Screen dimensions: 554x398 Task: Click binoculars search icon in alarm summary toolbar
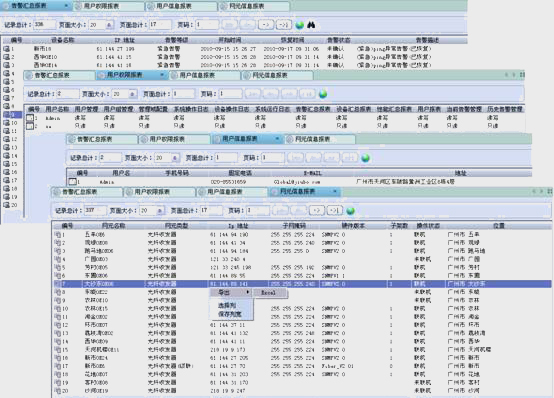(311, 25)
